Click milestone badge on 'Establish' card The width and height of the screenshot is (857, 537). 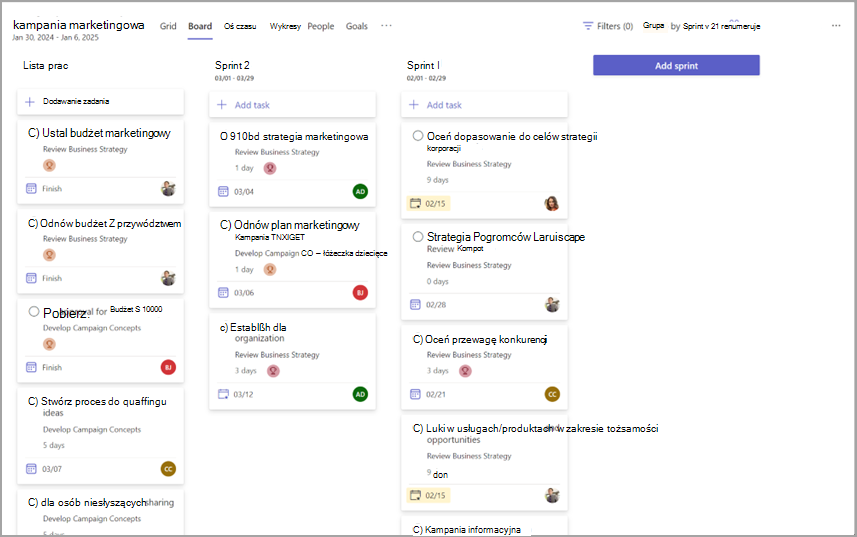pyautogui.click(x=273, y=371)
